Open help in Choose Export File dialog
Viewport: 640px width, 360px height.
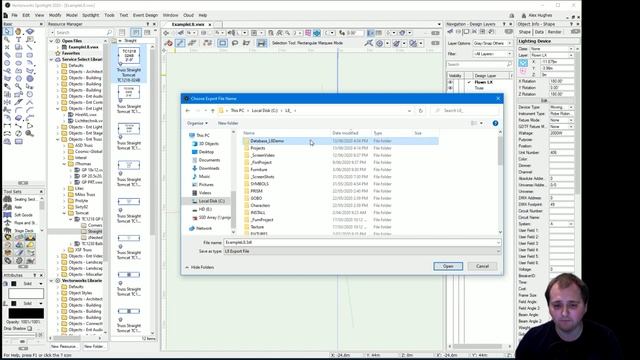pos(495,123)
